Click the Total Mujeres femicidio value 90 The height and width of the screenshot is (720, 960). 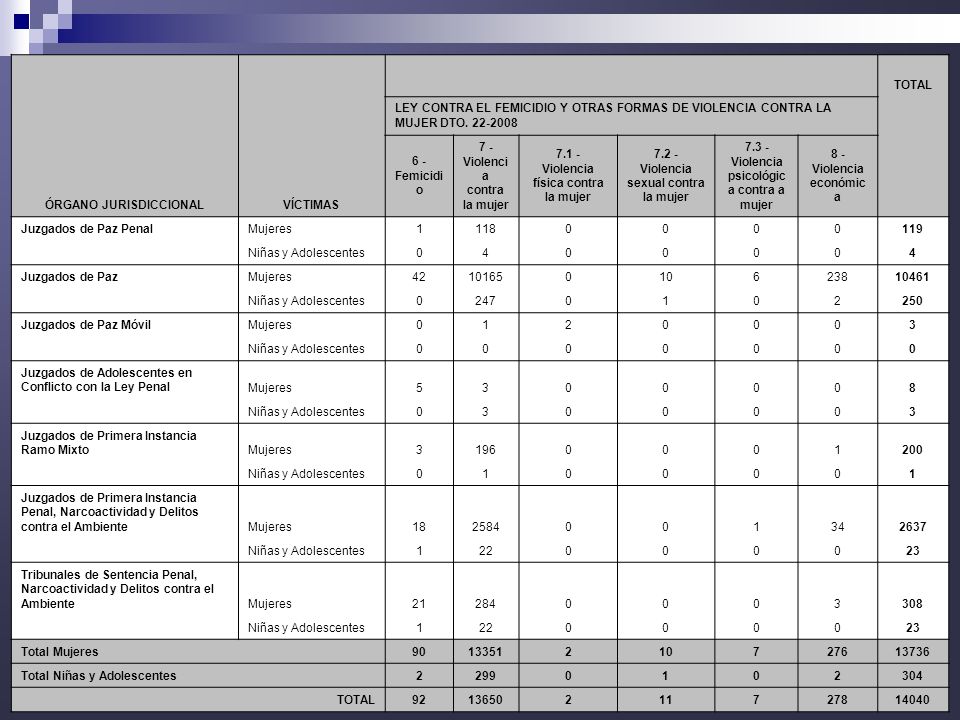(x=419, y=652)
